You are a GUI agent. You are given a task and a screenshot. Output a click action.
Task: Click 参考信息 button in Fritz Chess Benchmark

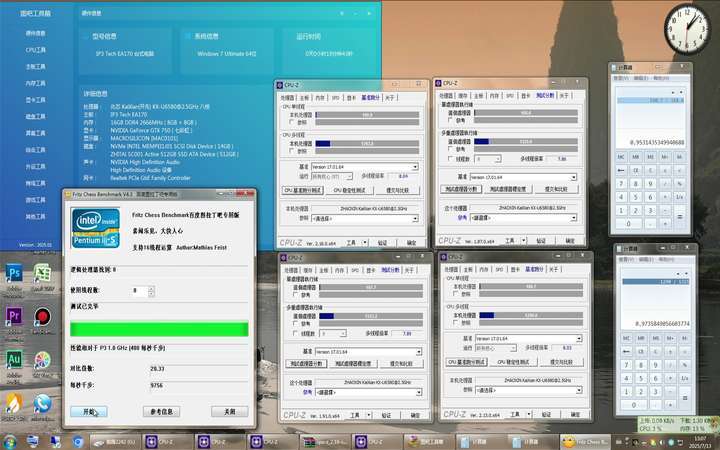(x=162, y=412)
